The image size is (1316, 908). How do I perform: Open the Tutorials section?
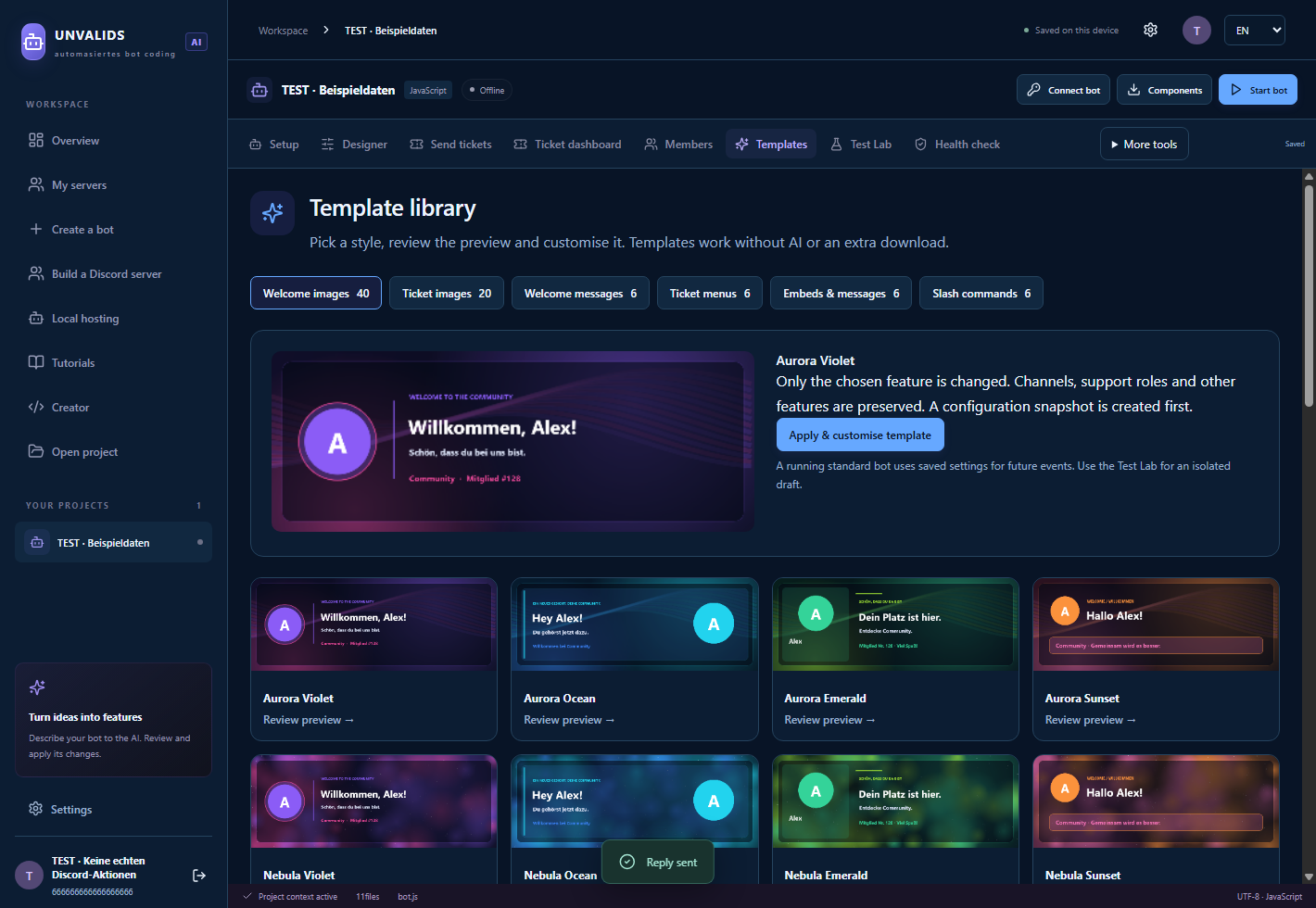click(113, 363)
